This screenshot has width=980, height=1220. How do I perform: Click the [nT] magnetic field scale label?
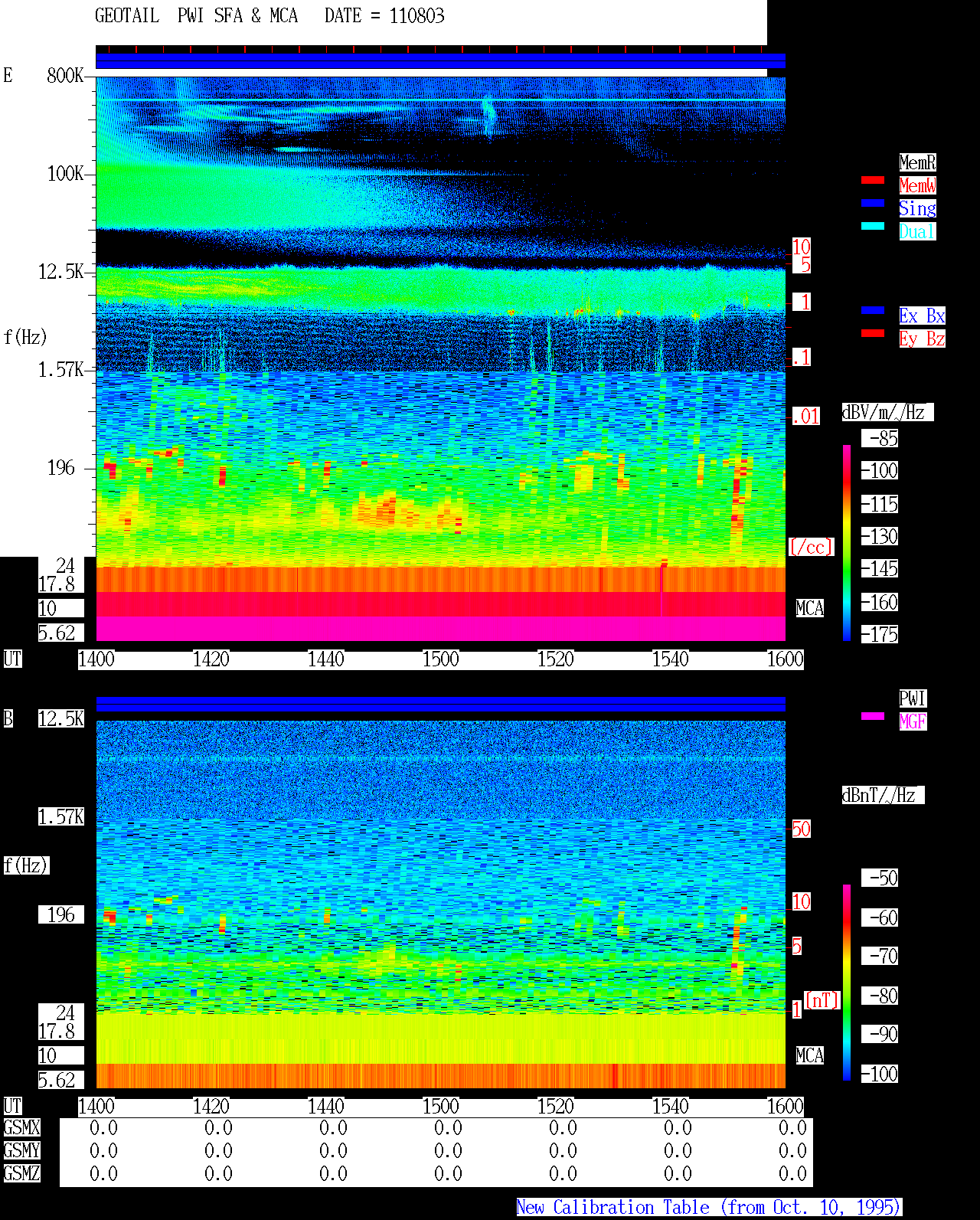[823, 1000]
